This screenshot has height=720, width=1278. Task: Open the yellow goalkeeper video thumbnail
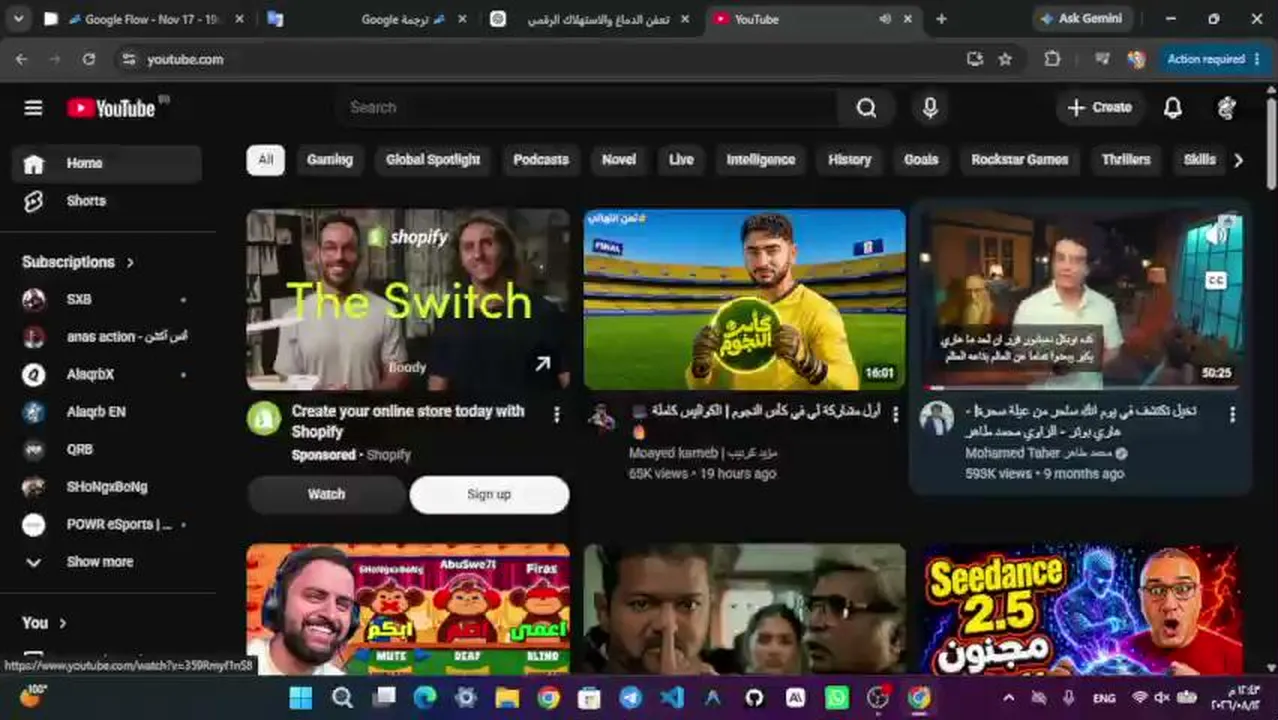745,299
